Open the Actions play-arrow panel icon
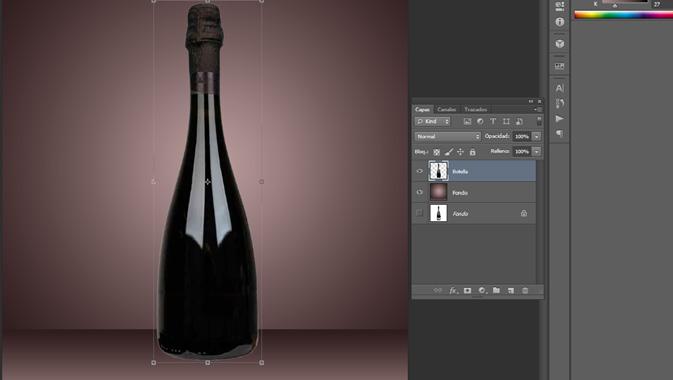Viewport: 673px width, 380px height. pyautogui.click(x=560, y=119)
